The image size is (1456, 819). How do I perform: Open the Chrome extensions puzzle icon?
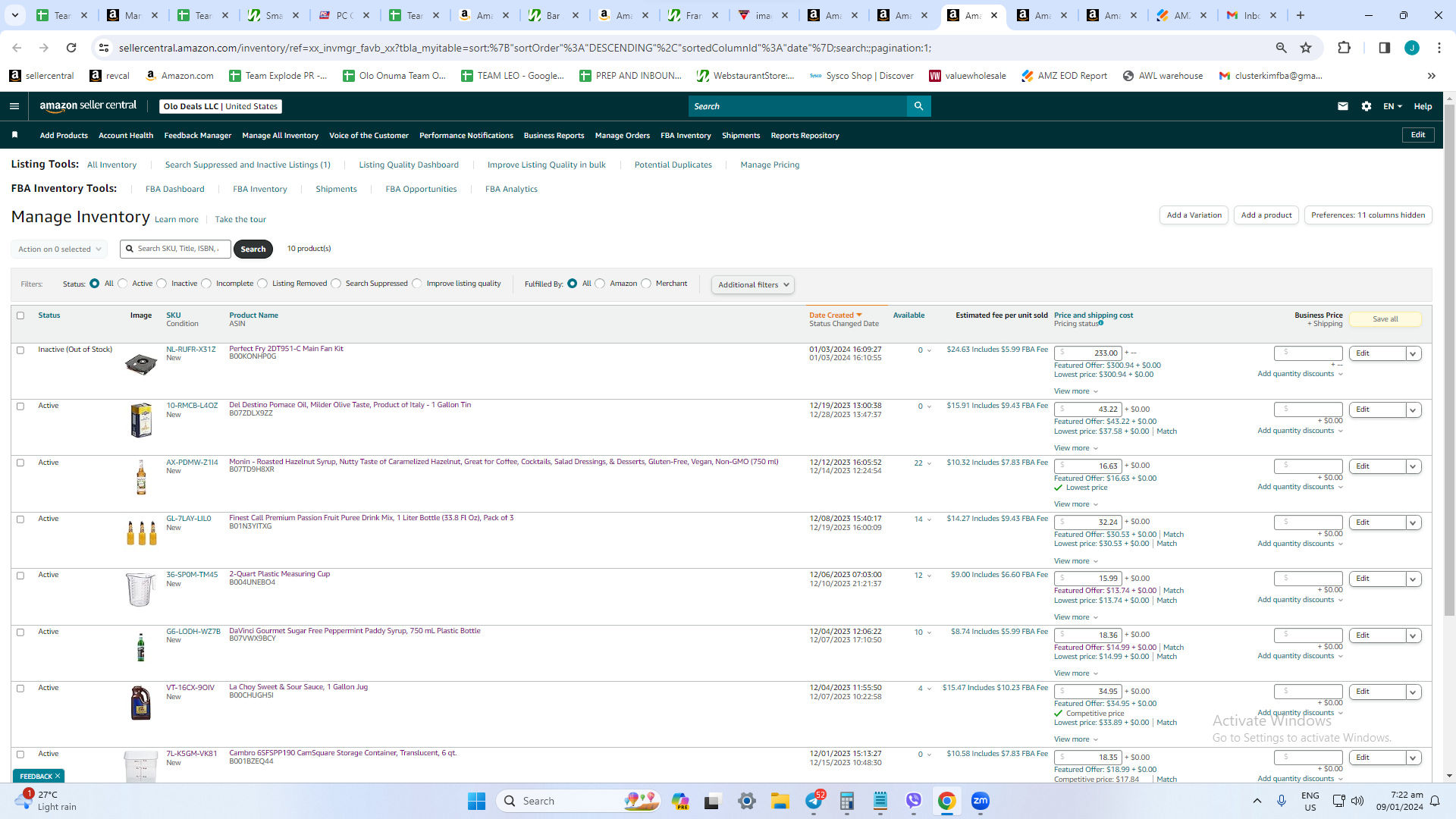click(1344, 48)
